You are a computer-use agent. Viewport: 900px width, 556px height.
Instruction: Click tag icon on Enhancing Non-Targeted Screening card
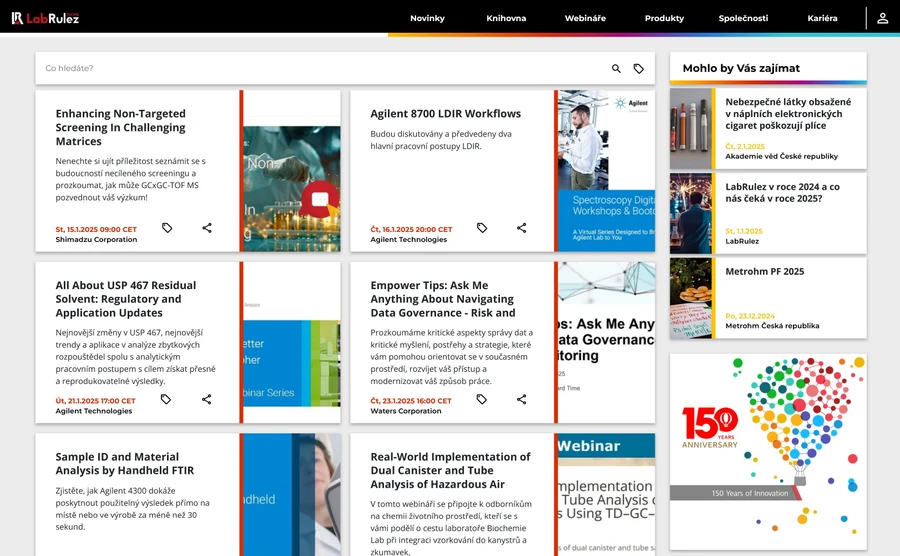coord(167,228)
